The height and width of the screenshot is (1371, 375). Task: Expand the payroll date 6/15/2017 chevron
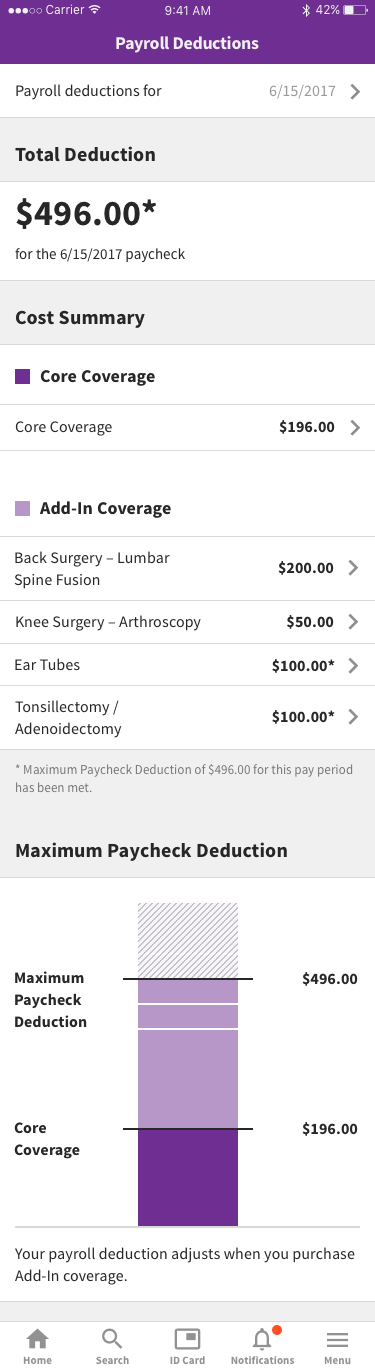pyautogui.click(x=355, y=92)
